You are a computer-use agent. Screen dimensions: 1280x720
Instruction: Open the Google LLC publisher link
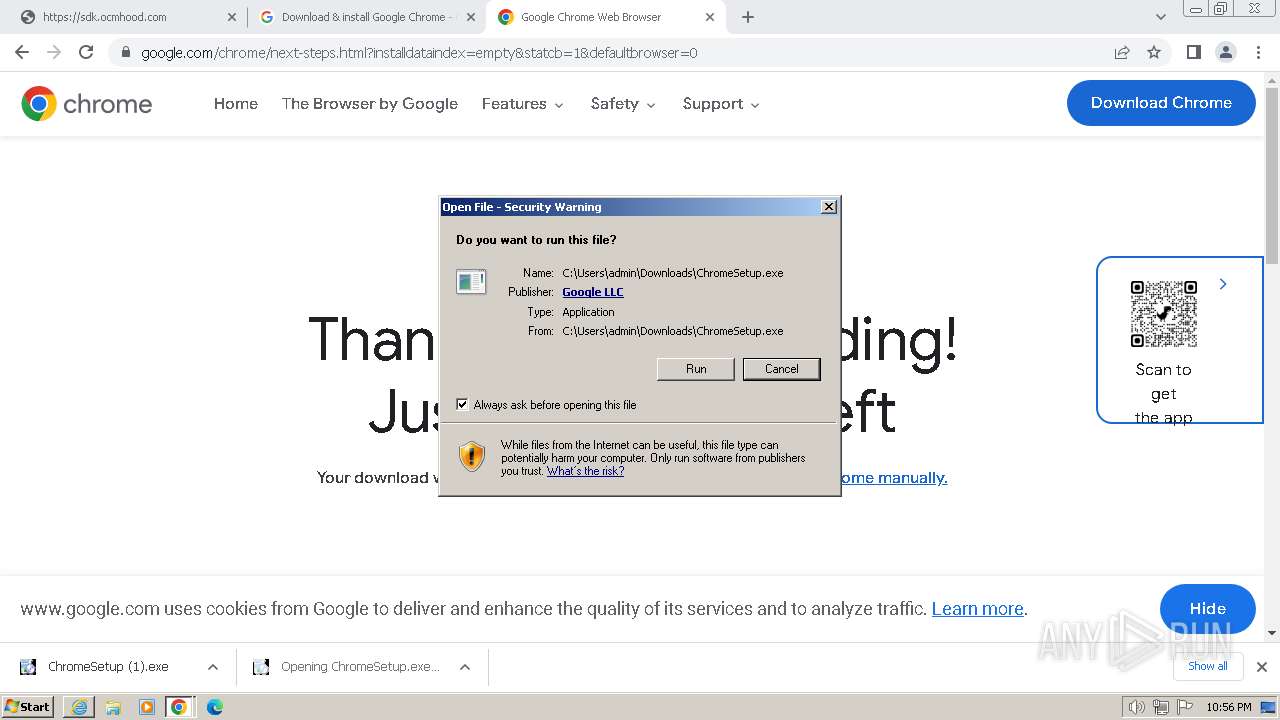(x=593, y=292)
